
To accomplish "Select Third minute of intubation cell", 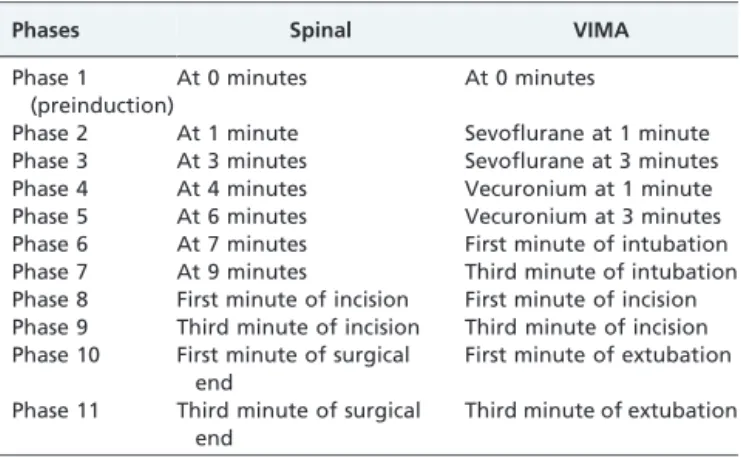I will click(x=601, y=272).
